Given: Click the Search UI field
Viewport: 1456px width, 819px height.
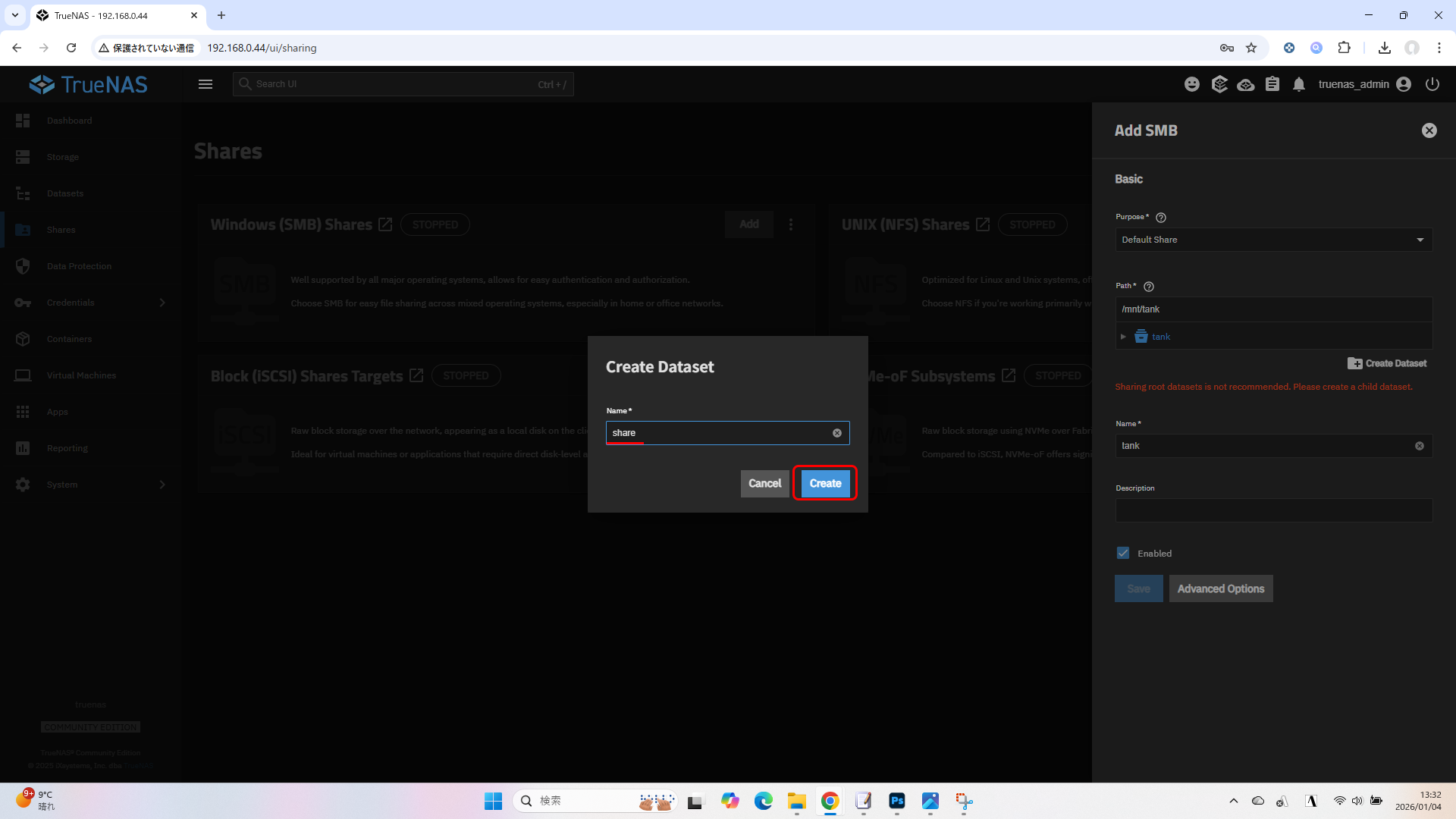Looking at the screenshot, I should tap(403, 84).
